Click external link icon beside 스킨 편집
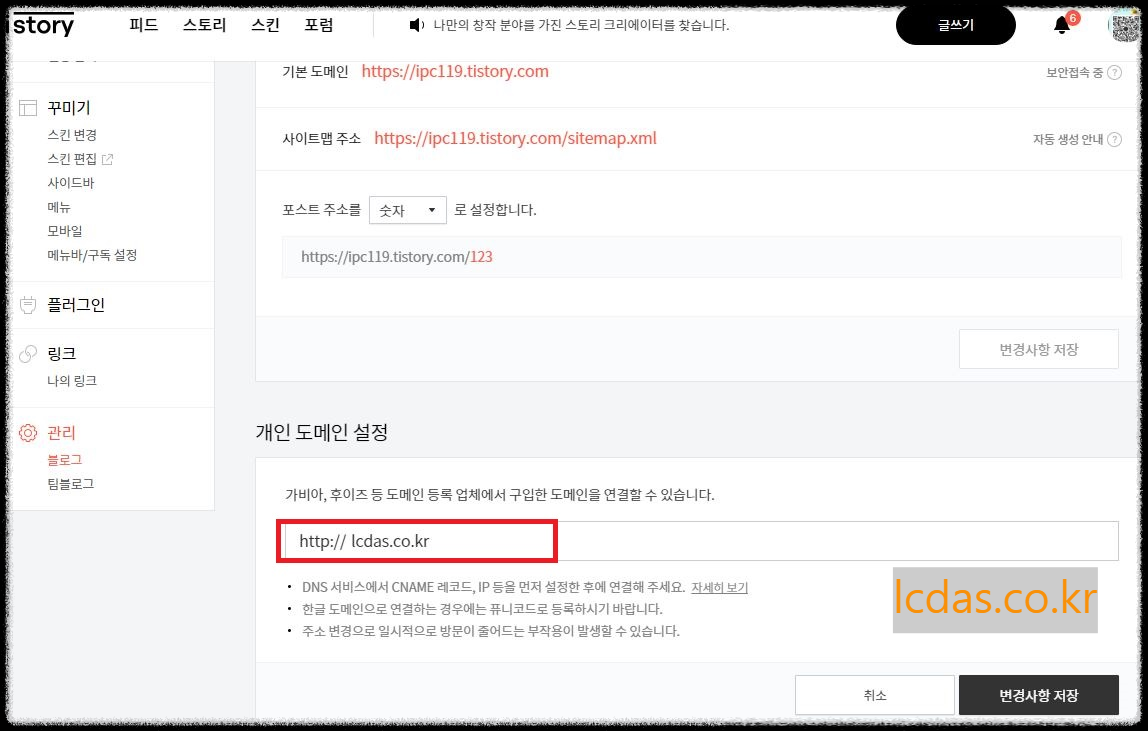Screen dimensions: 1148x731 click(108, 159)
